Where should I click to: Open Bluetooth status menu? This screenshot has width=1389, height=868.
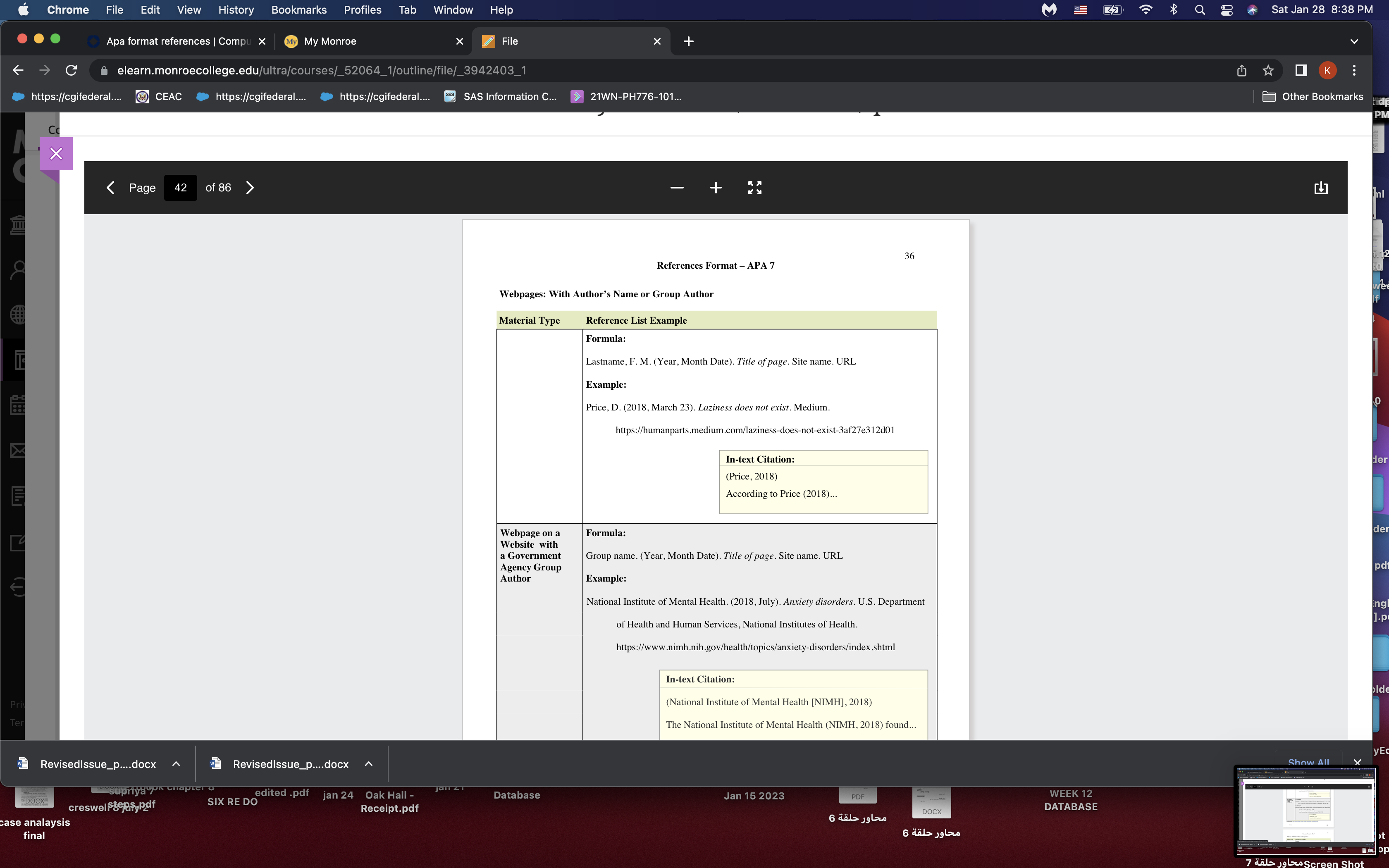(1173, 10)
